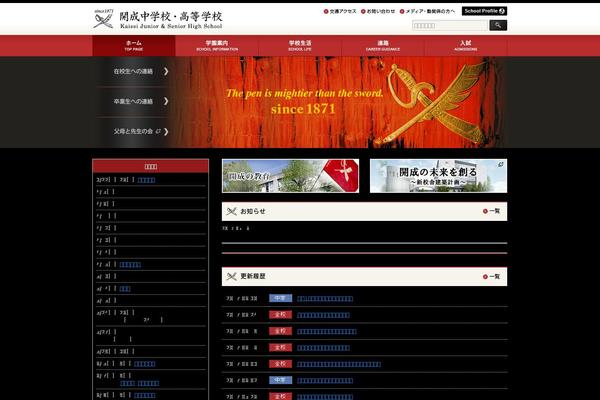Open the 開成の未来を創る banner
Image resolution: width=600 pixels, height=400 pixels.
point(439,176)
